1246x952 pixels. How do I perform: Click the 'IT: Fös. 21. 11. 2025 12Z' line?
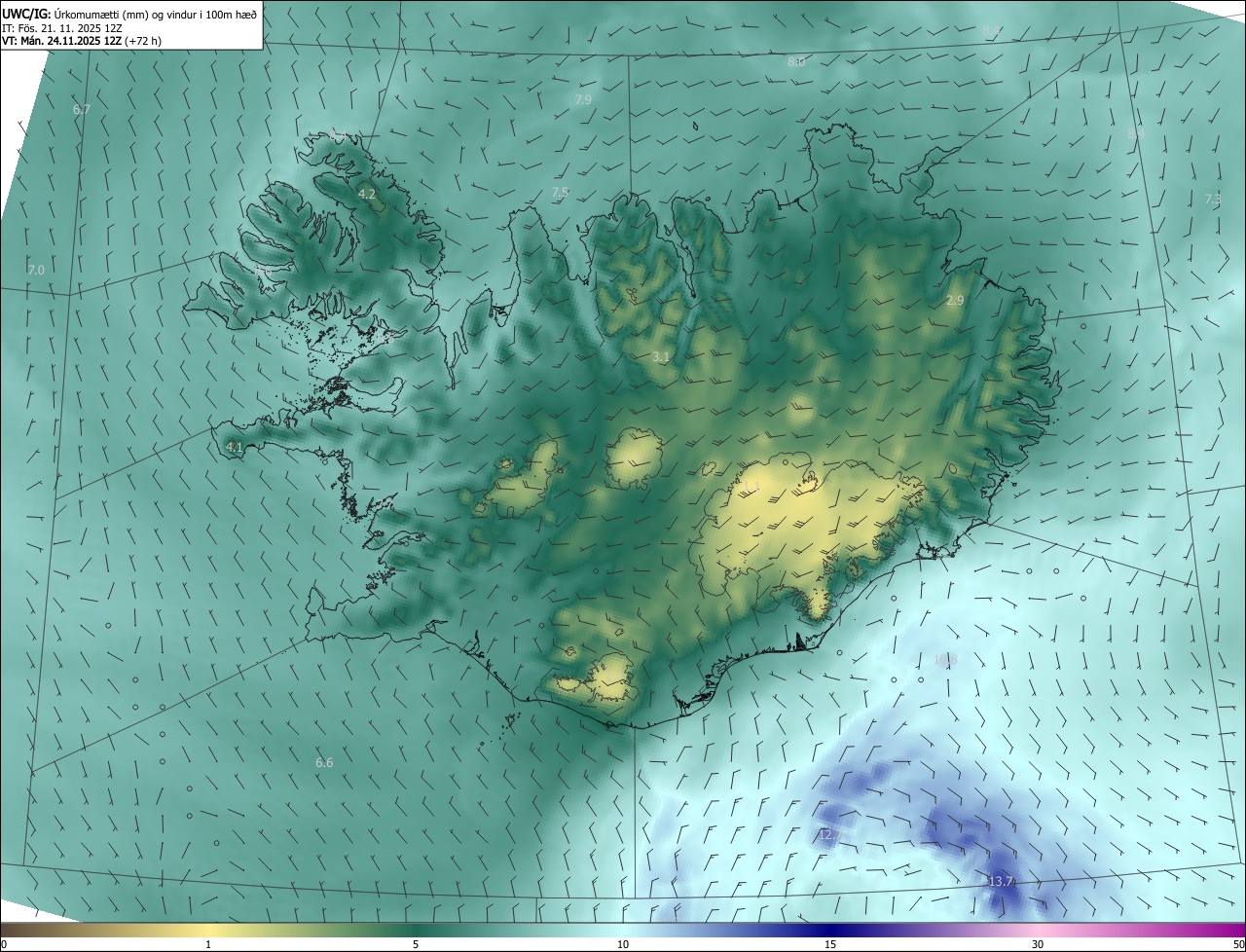pos(62,28)
